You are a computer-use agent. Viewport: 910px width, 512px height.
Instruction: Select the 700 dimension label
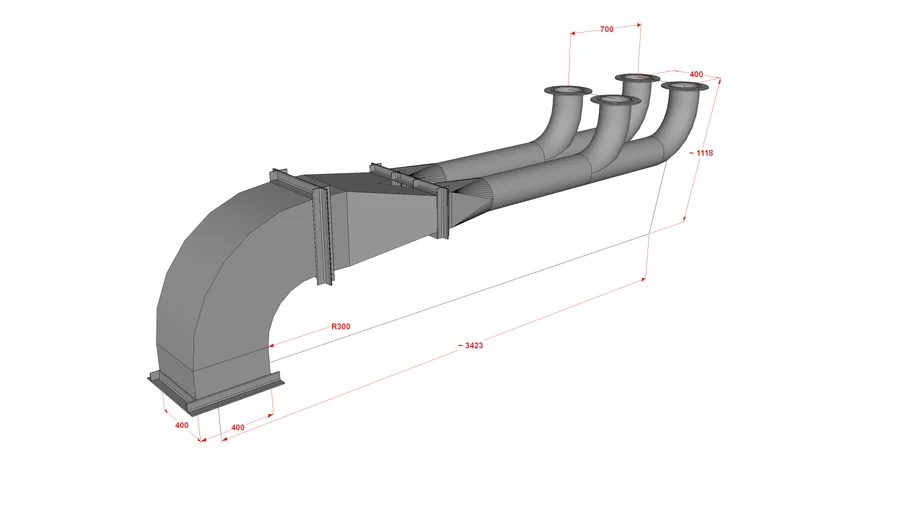tap(606, 29)
